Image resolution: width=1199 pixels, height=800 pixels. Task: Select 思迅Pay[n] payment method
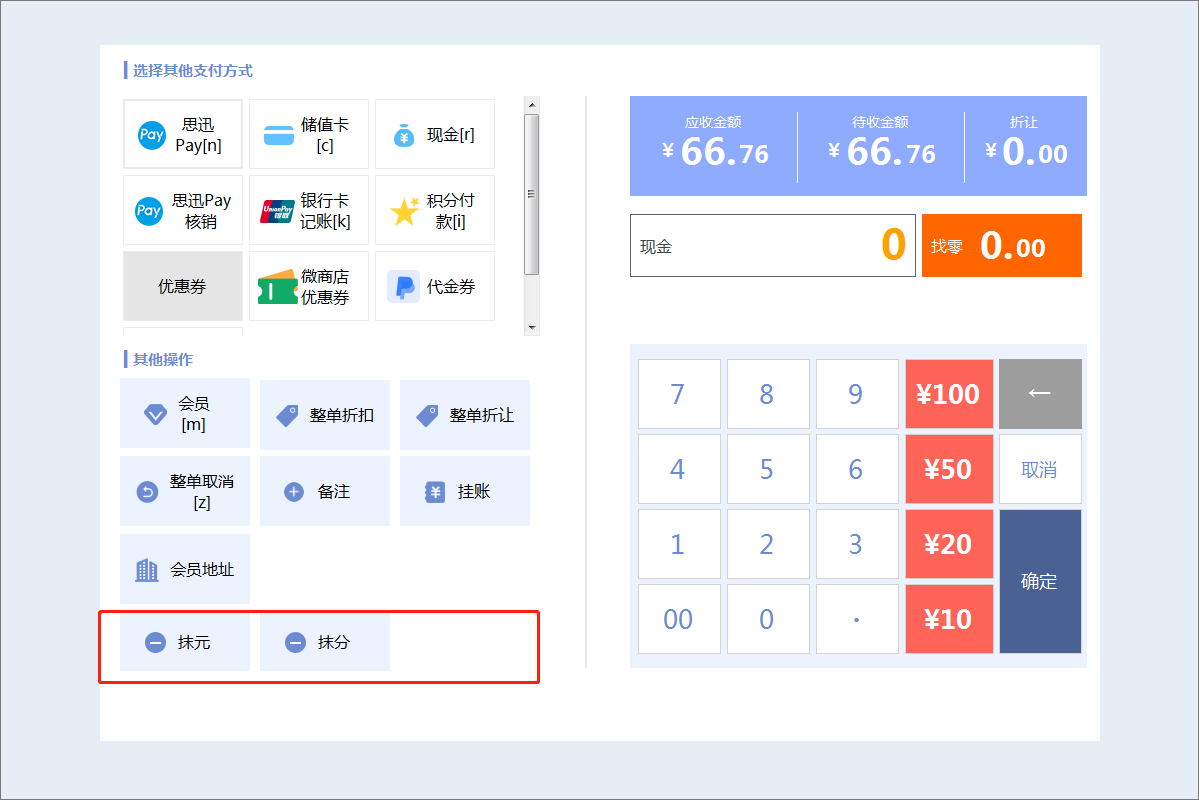183,134
